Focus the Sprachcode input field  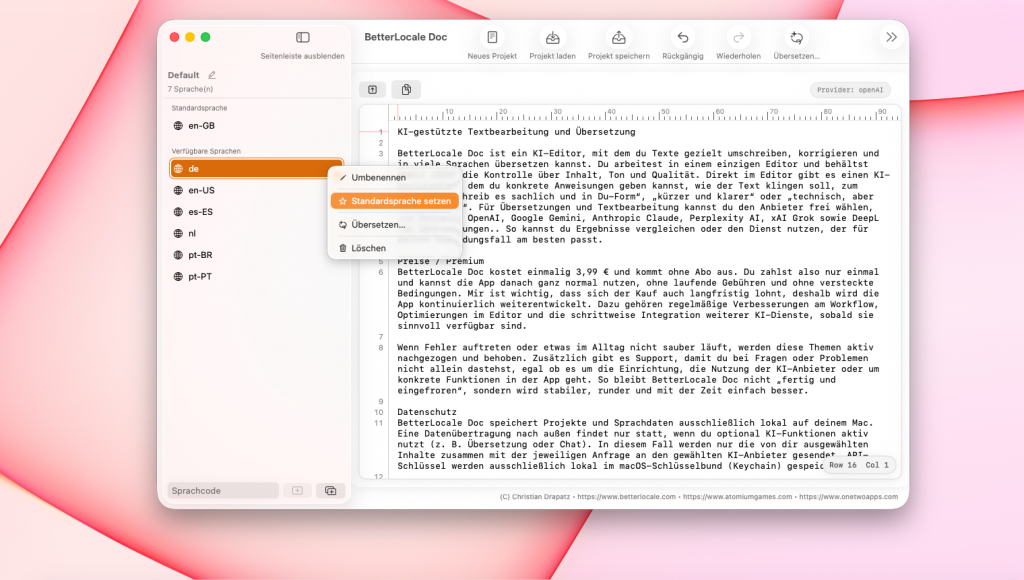(x=223, y=491)
